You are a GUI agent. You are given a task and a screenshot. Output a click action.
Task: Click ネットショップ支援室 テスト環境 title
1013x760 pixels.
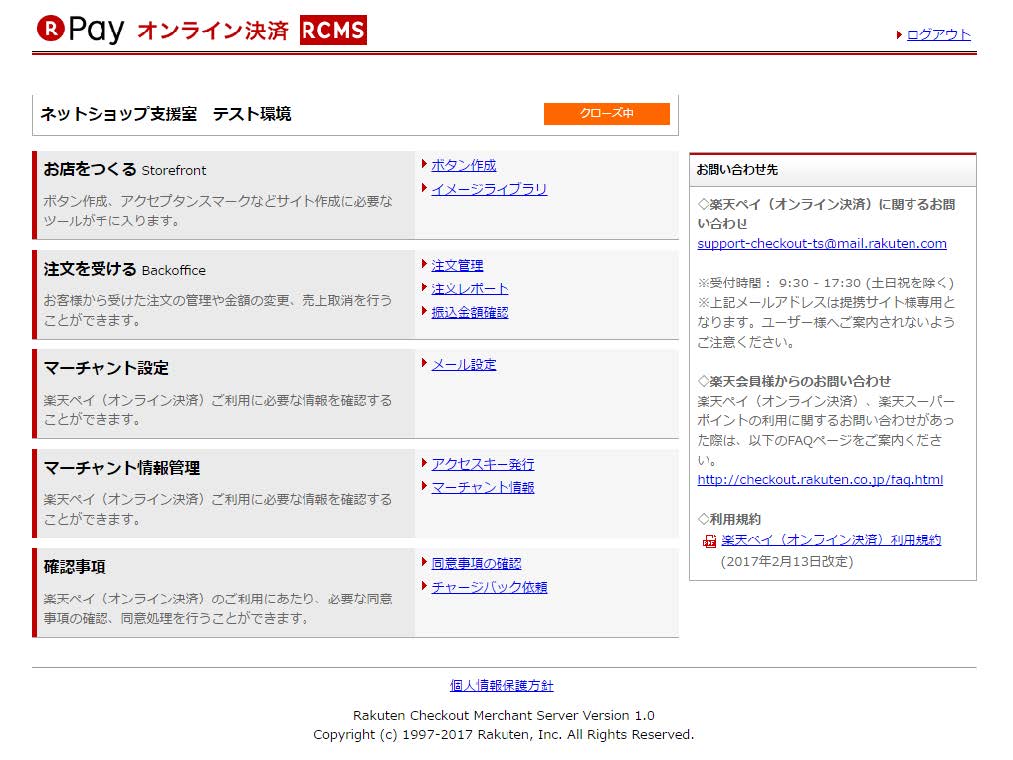[166, 114]
